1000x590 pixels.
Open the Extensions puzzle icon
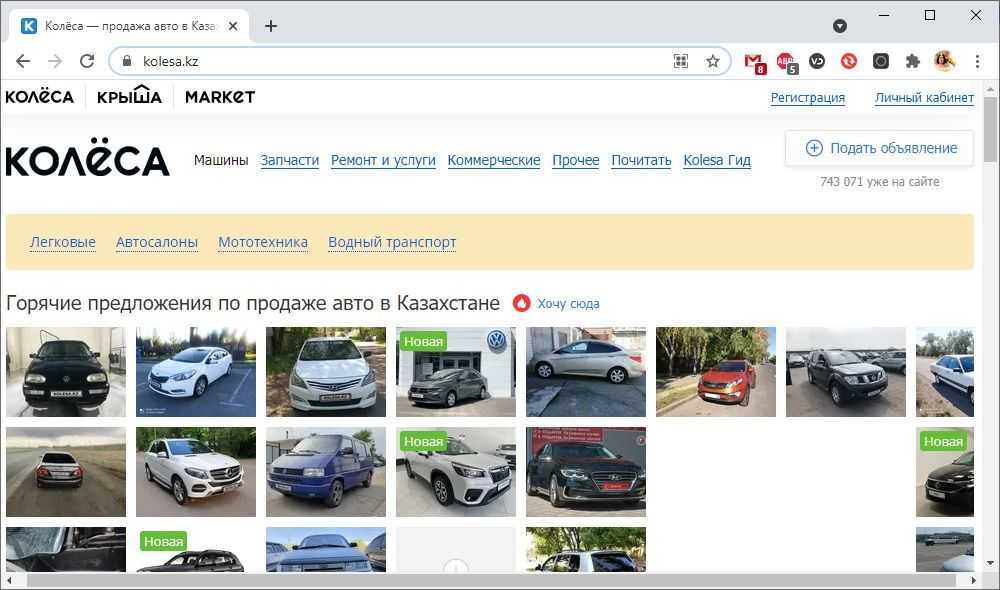[x=912, y=61]
